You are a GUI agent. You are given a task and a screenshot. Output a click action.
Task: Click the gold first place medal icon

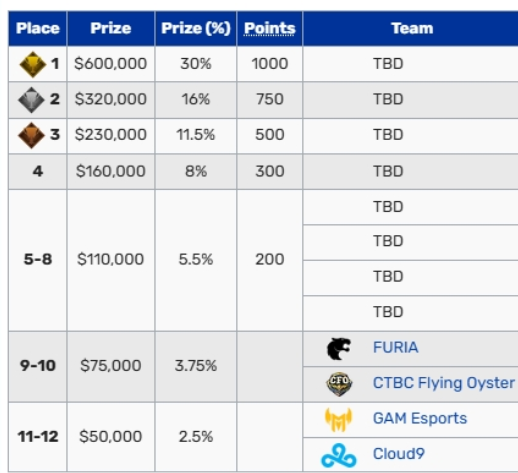tap(32, 64)
